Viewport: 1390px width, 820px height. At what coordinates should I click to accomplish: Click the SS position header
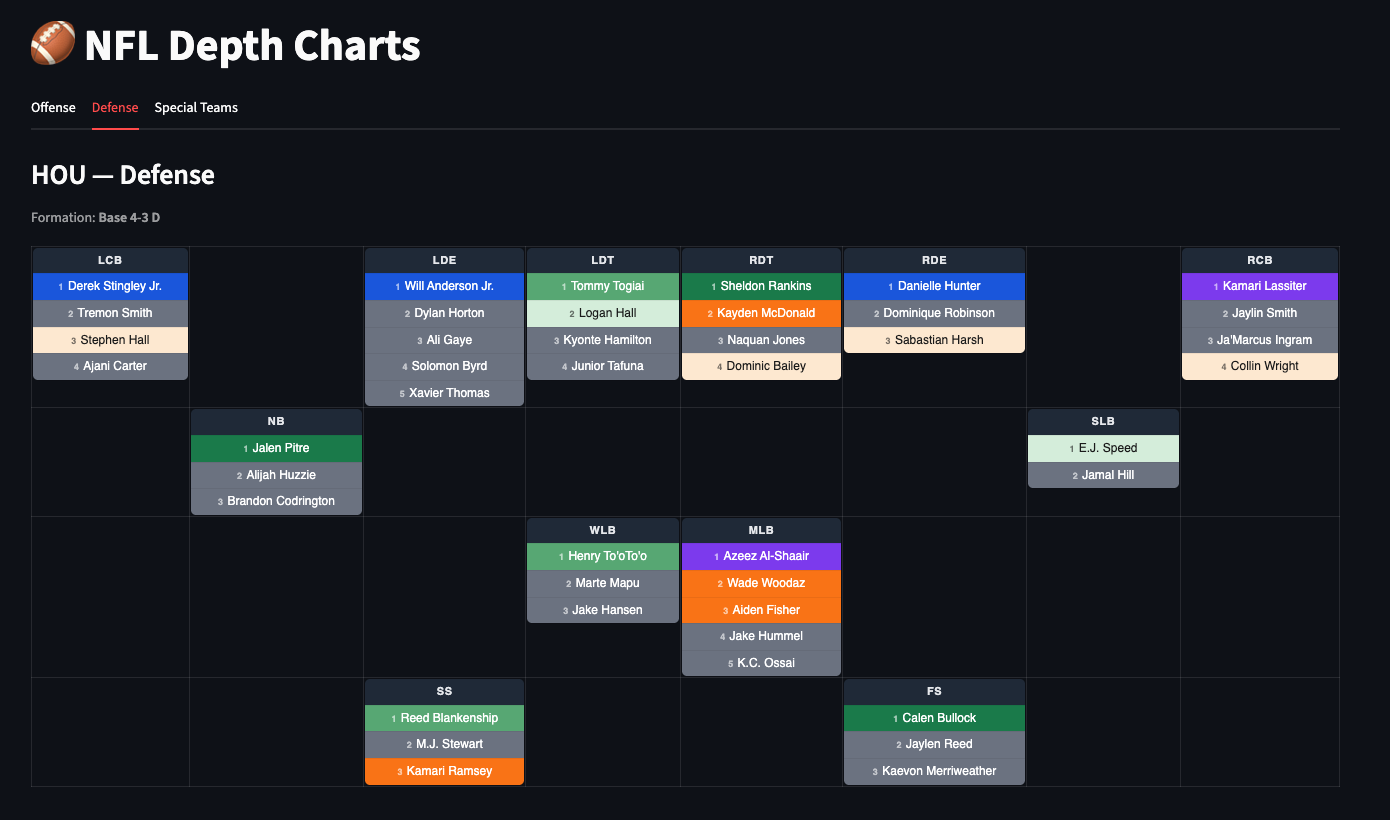444,691
